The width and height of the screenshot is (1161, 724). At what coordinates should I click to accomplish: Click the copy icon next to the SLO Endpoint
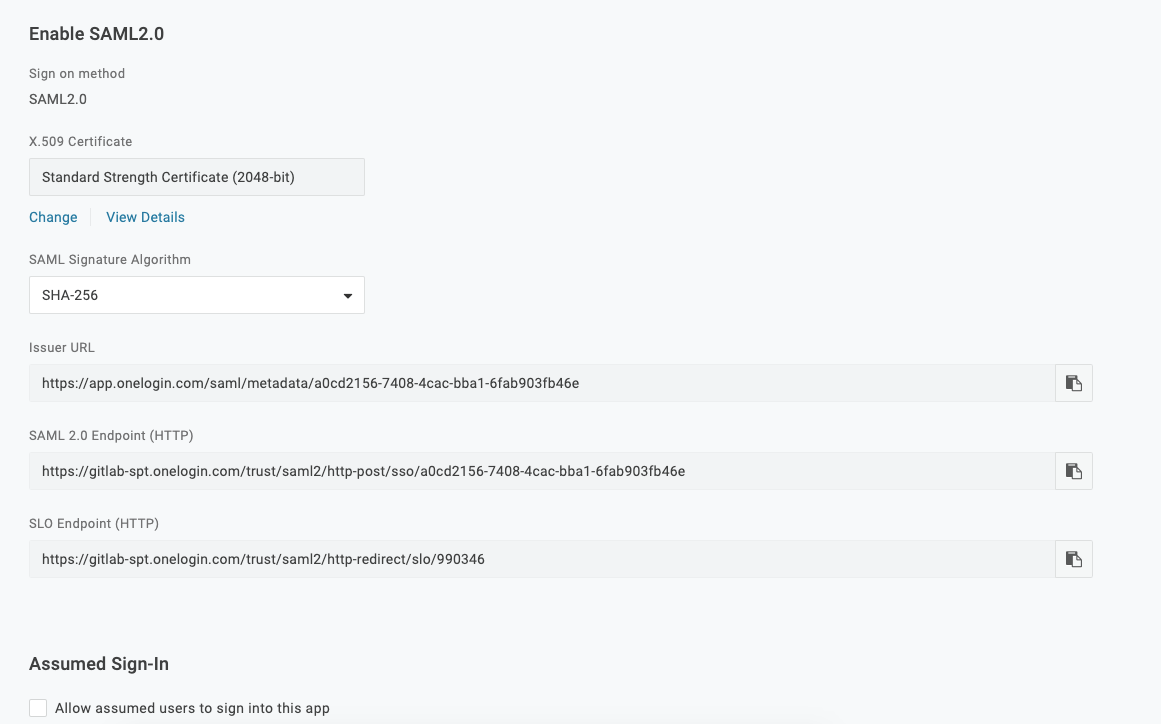pos(1073,559)
